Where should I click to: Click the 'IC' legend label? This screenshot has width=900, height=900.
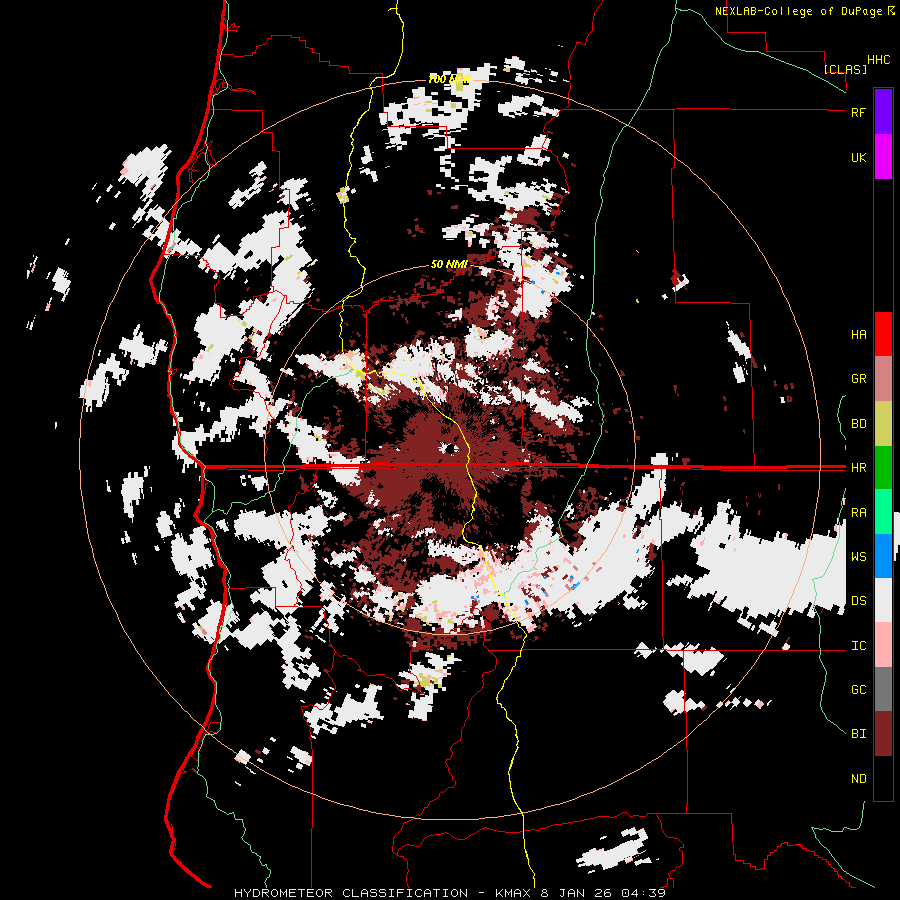(x=858, y=646)
